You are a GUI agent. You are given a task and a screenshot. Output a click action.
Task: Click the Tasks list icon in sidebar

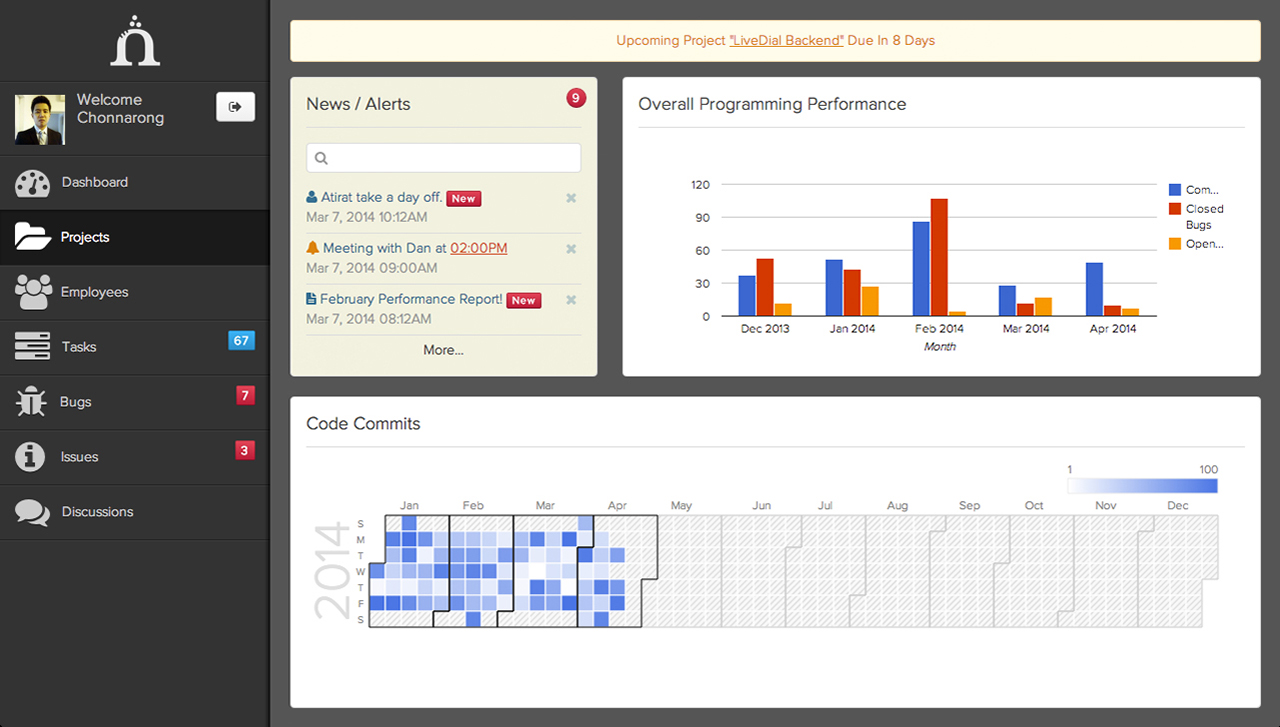point(32,347)
